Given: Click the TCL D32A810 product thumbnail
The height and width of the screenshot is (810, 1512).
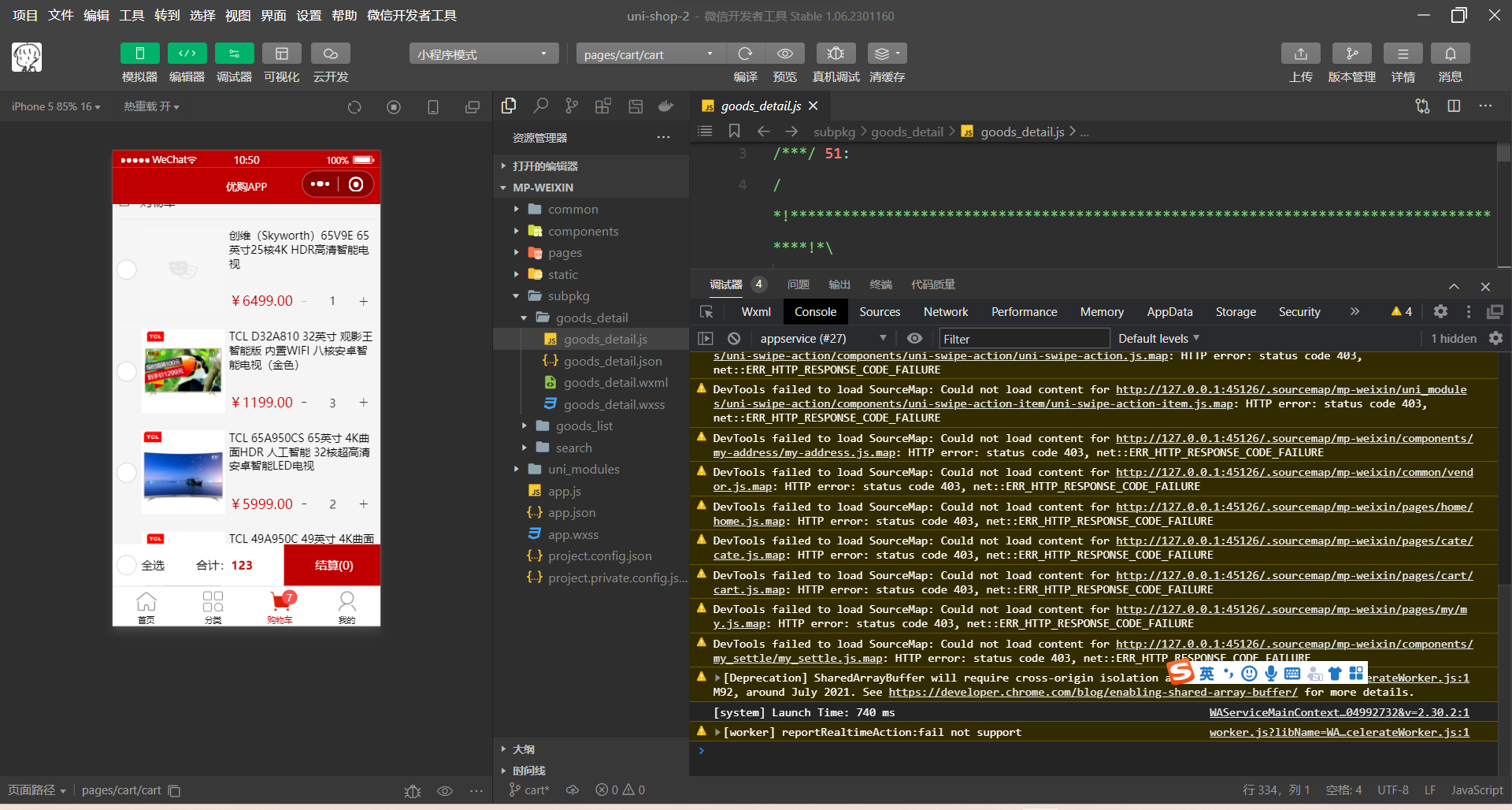Looking at the screenshot, I should tap(183, 371).
